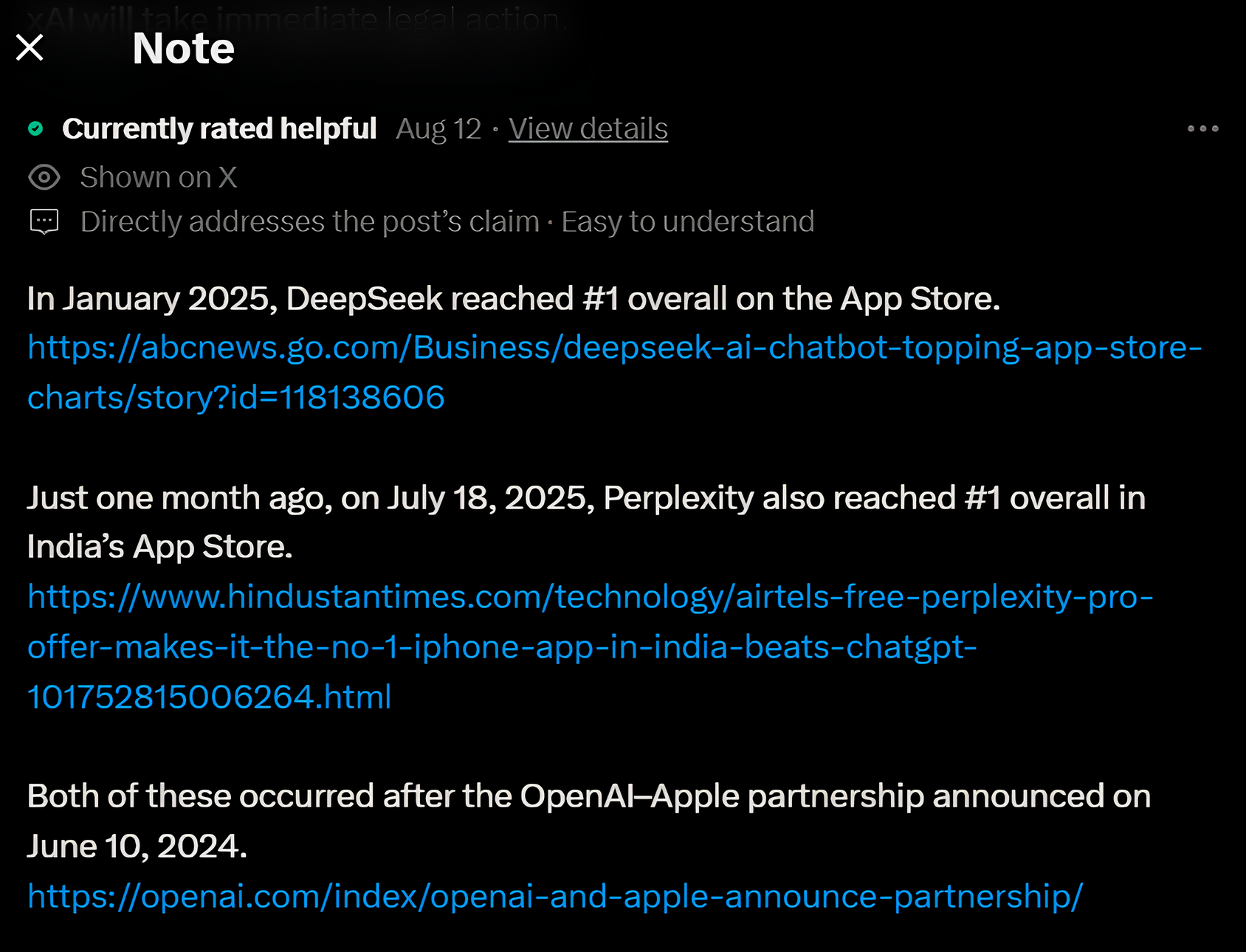This screenshot has height=952, width=1246.
Task: Click the DeepSeek reached #1 sentence
Action: tap(513, 300)
